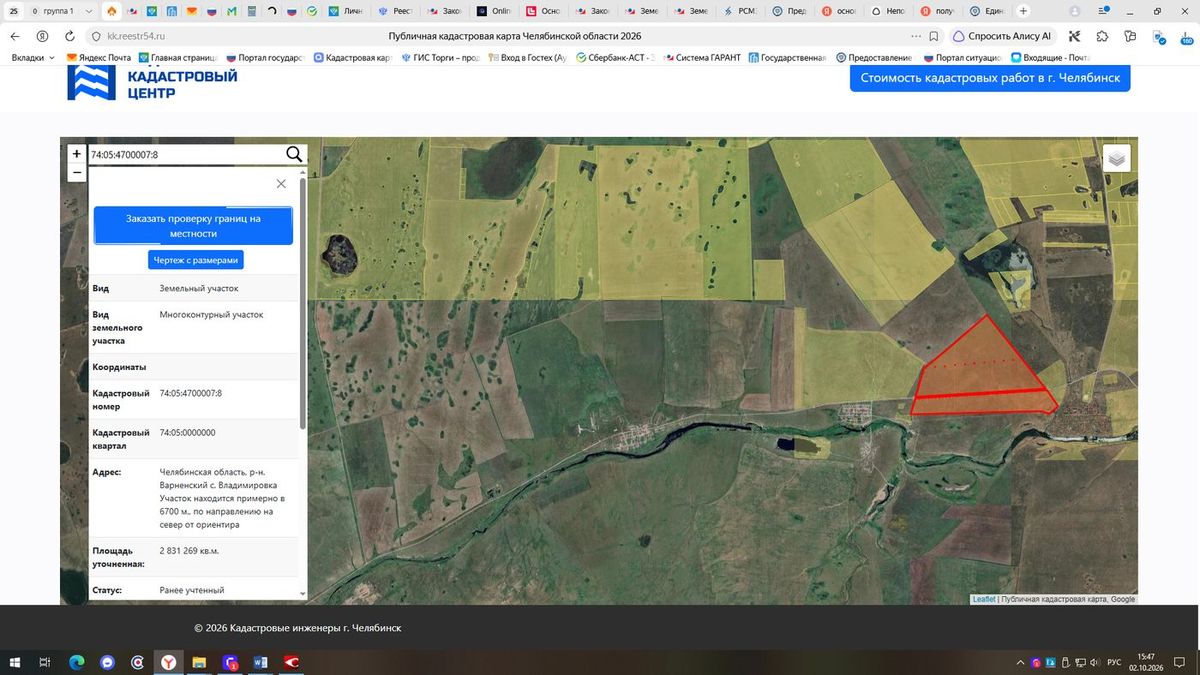
Task: Open the Вкладки bookmarks dropdown
Action: (x=33, y=58)
